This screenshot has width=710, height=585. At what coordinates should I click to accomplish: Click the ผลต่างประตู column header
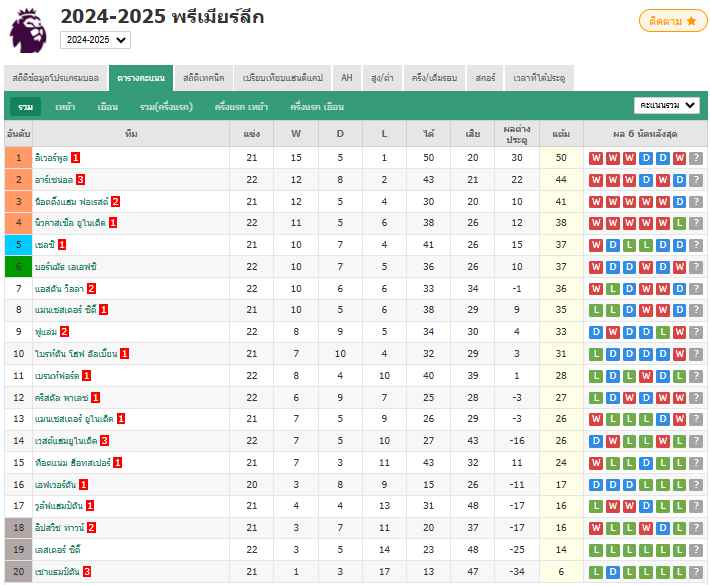coord(517,134)
